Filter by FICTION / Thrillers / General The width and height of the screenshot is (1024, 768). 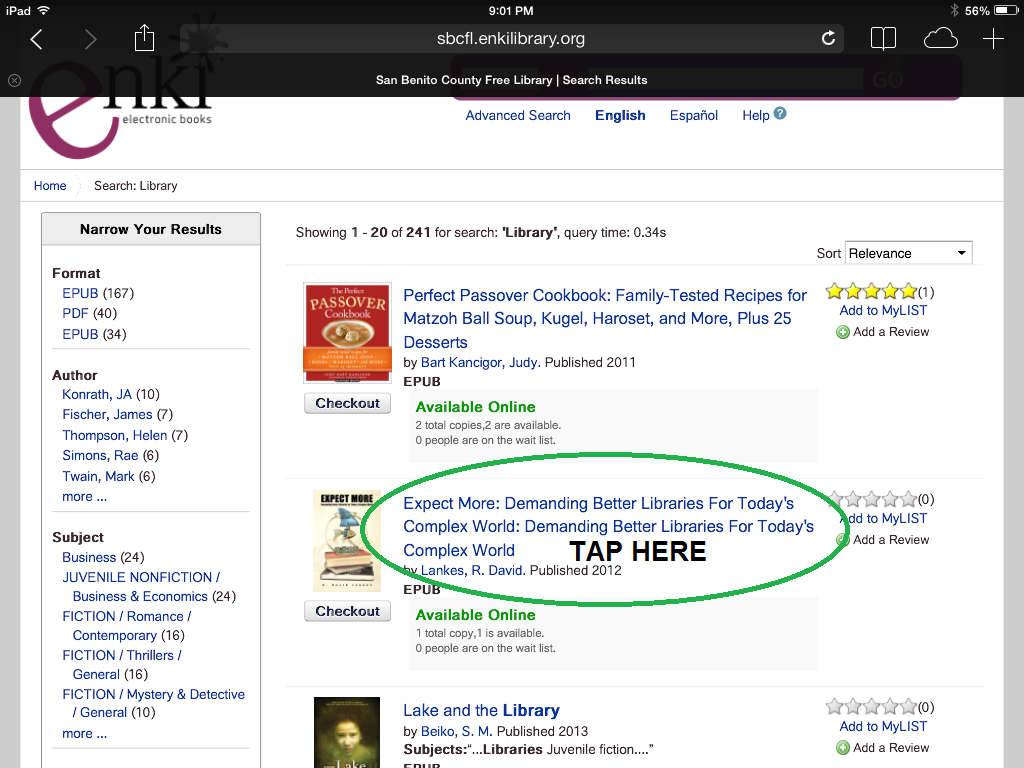click(x=122, y=665)
